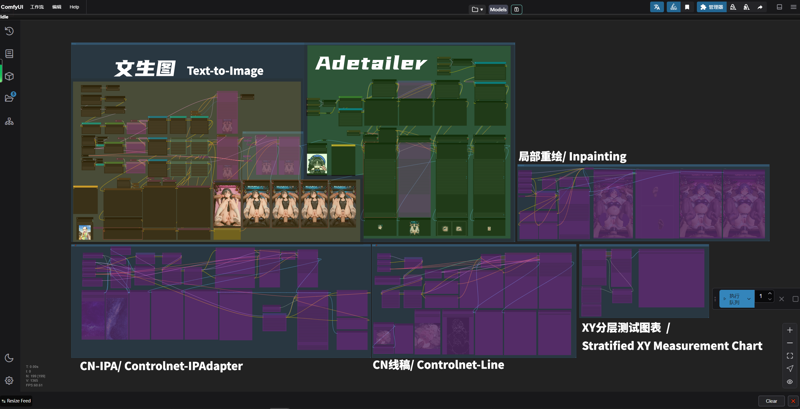Select the CN-IPA/ Controlnet-IPAdapter label
The image size is (800, 409).
pyautogui.click(x=161, y=366)
